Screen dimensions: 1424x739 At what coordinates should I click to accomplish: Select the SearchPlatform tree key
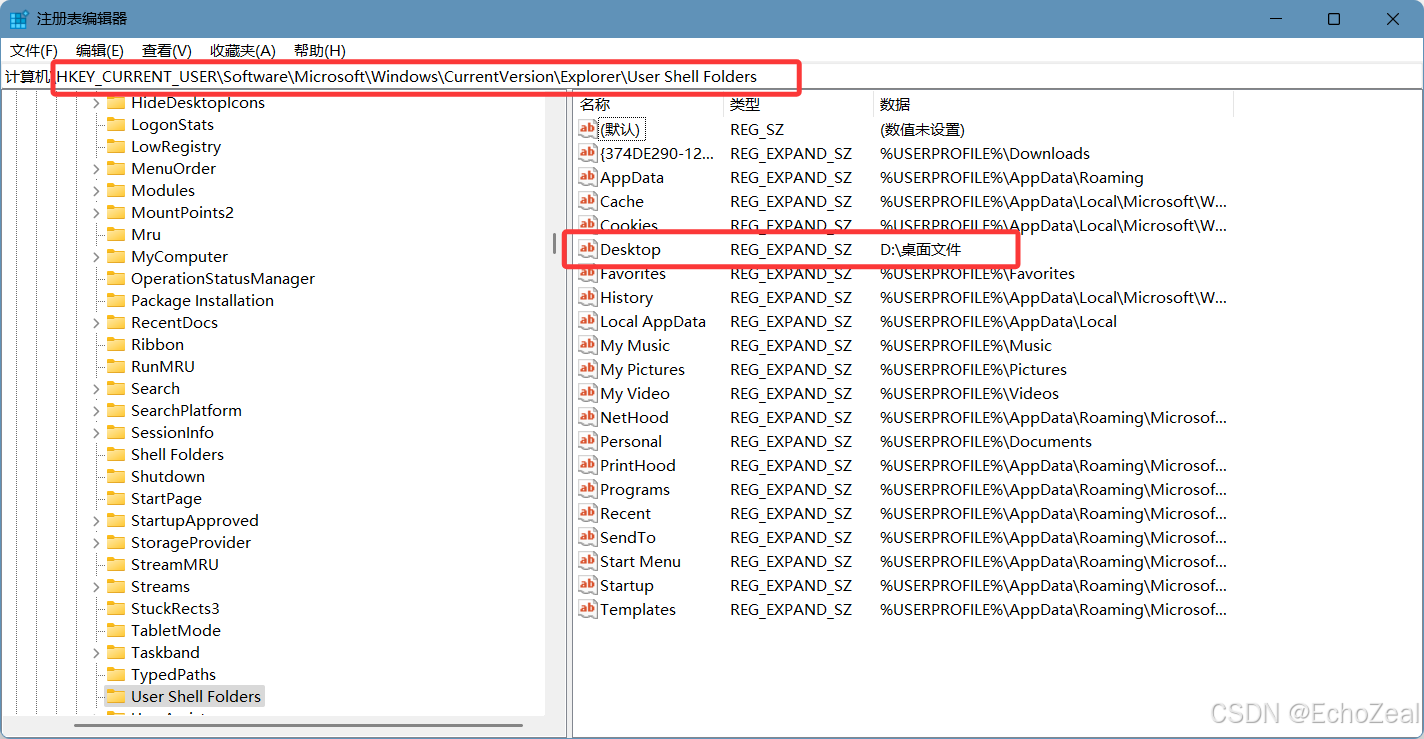(x=186, y=411)
